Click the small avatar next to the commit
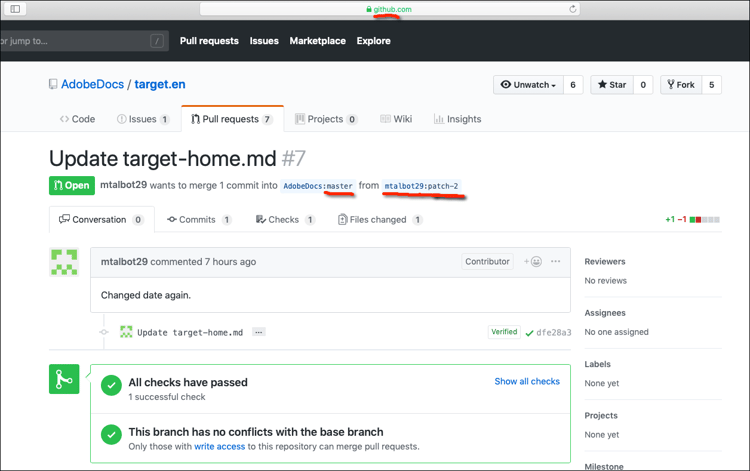 click(x=126, y=332)
